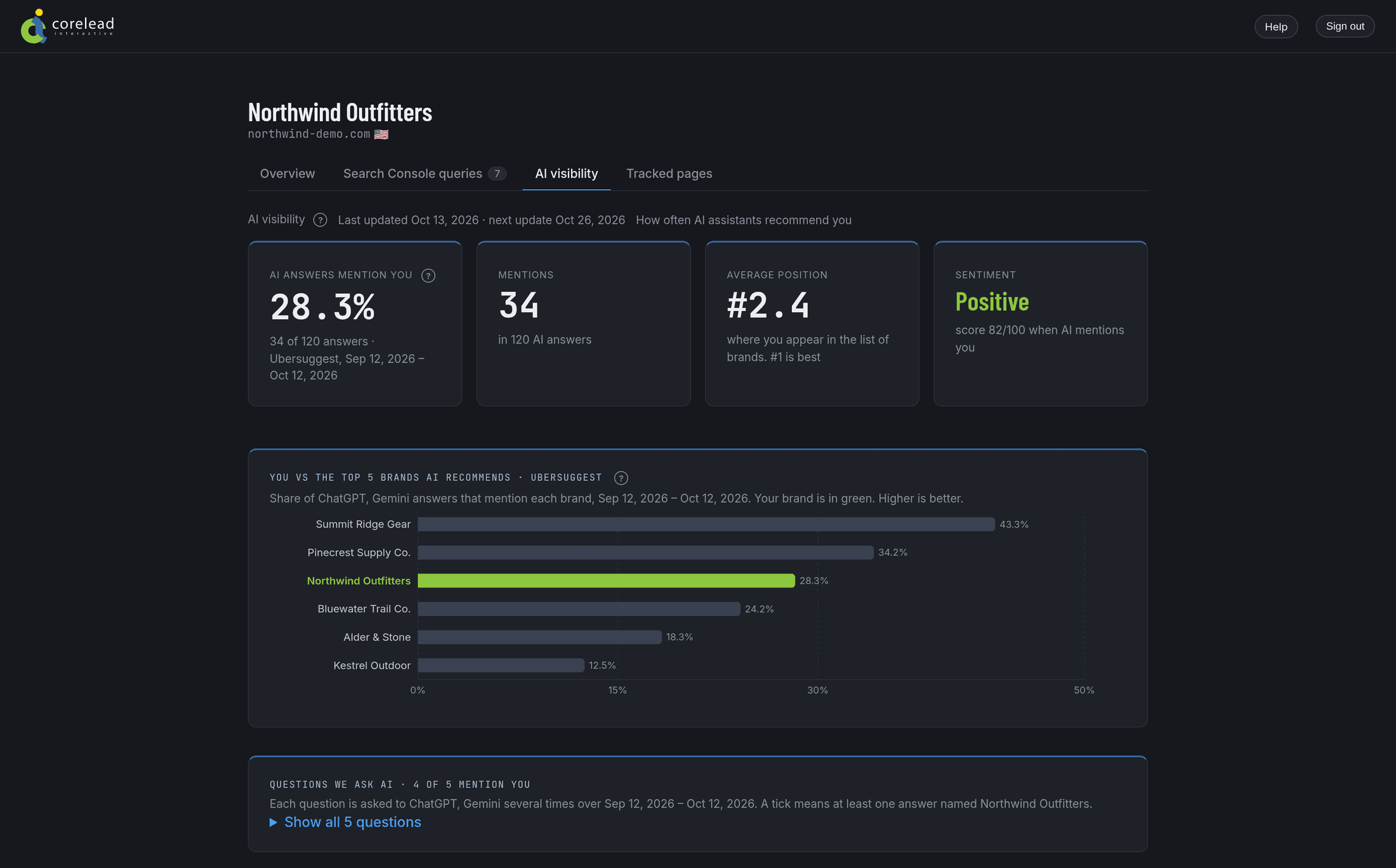This screenshot has width=1396, height=868.
Task: Switch to the Overview tab
Action: pyautogui.click(x=287, y=174)
